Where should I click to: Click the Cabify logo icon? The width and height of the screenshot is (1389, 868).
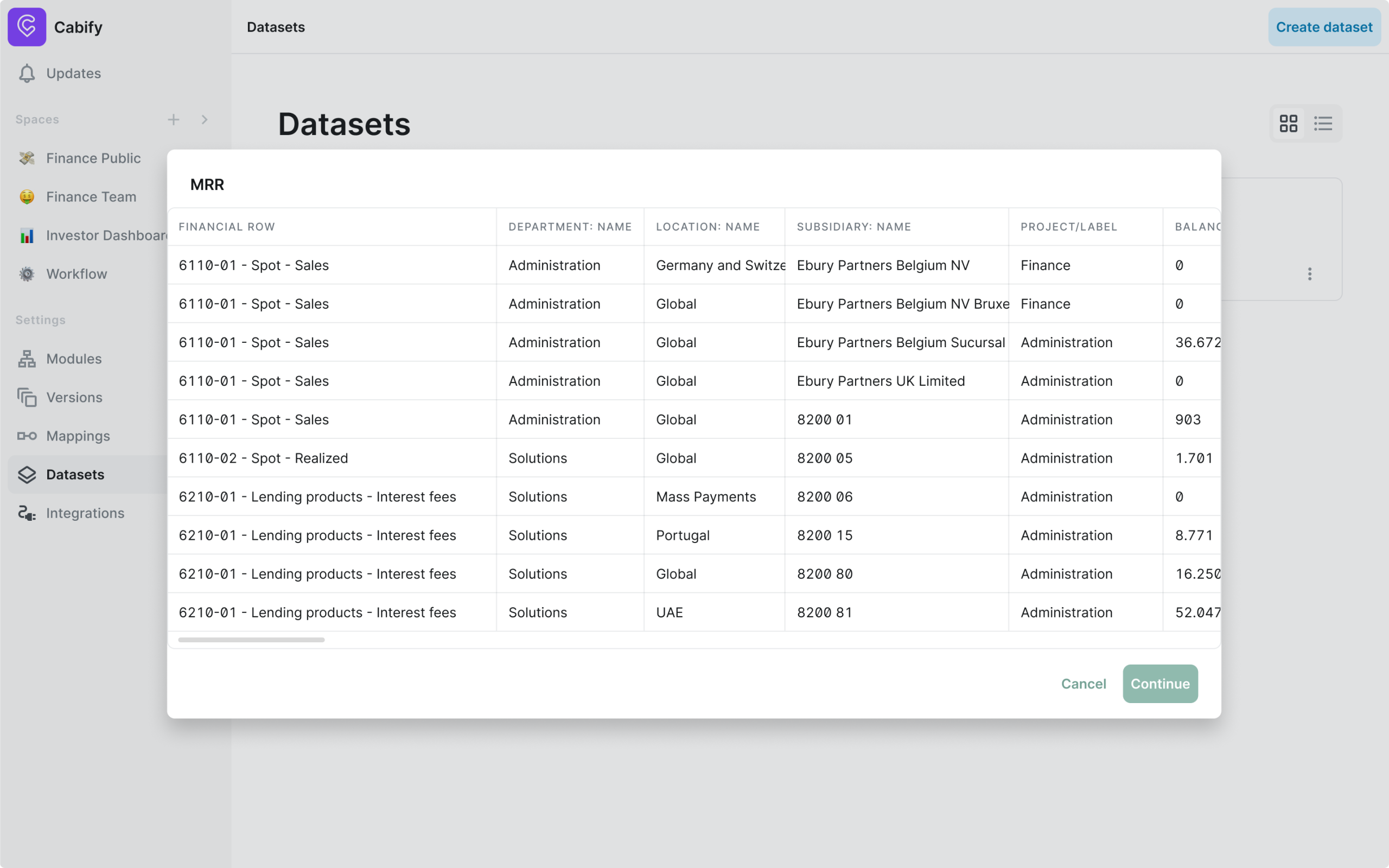[27, 27]
